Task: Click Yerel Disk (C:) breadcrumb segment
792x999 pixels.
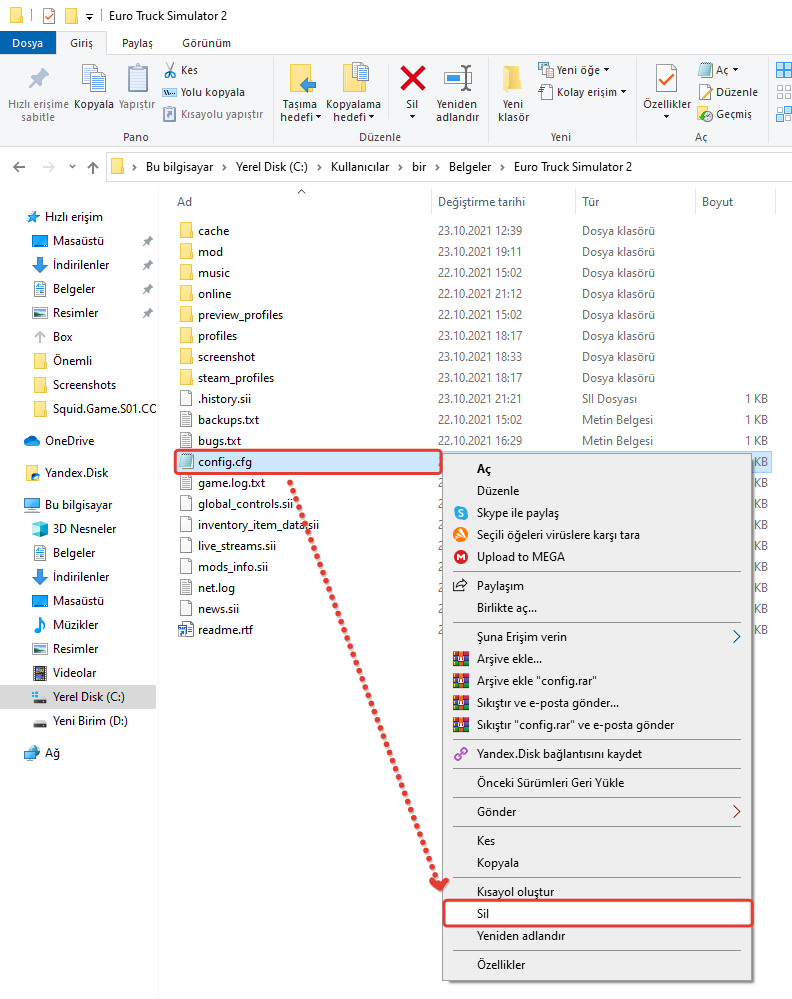Action: pyautogui.click(x=271, y=167)
